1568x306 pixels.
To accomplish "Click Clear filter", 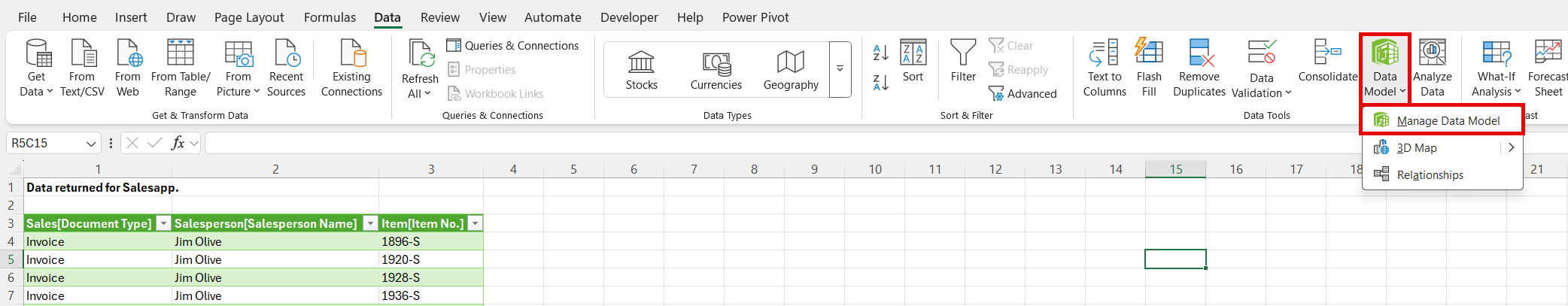I will pyautogui.click(x=1011, y=46).
